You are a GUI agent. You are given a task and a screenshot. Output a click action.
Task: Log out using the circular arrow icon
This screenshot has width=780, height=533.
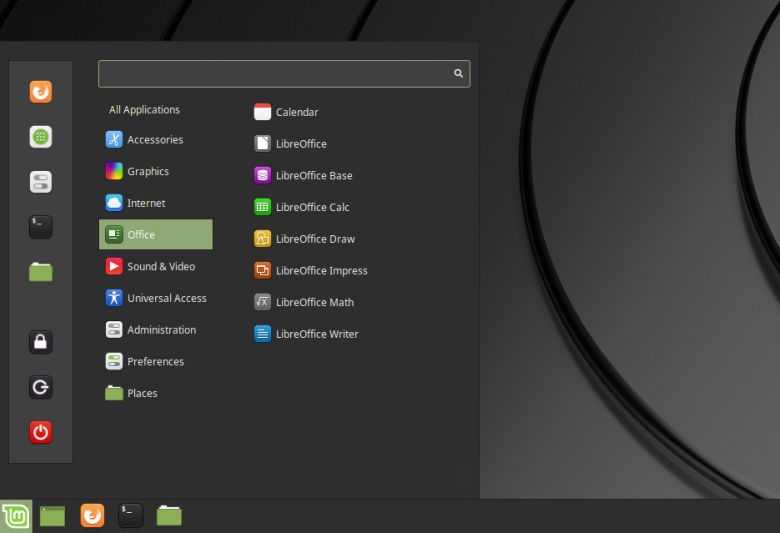41,387
